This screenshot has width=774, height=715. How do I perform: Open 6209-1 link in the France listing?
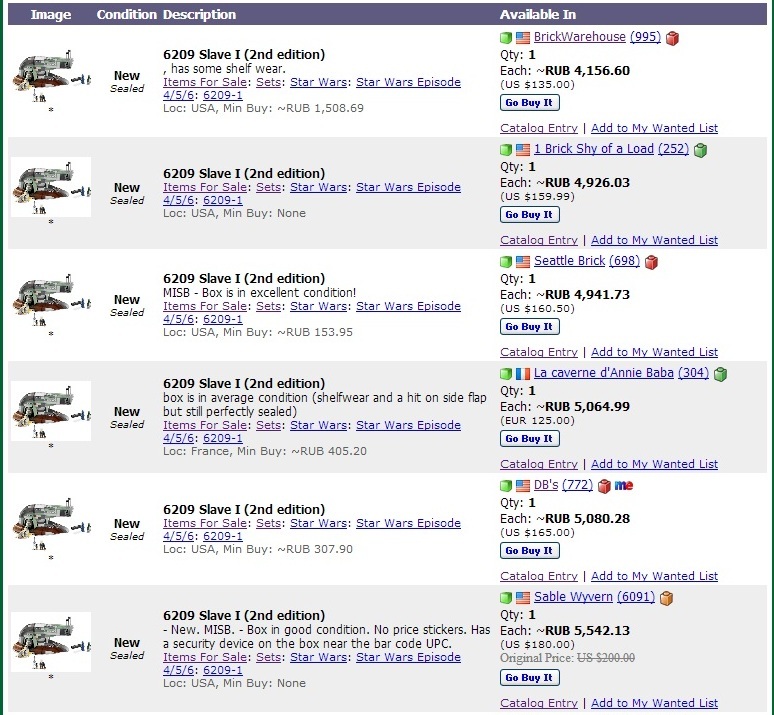(223, 438)
